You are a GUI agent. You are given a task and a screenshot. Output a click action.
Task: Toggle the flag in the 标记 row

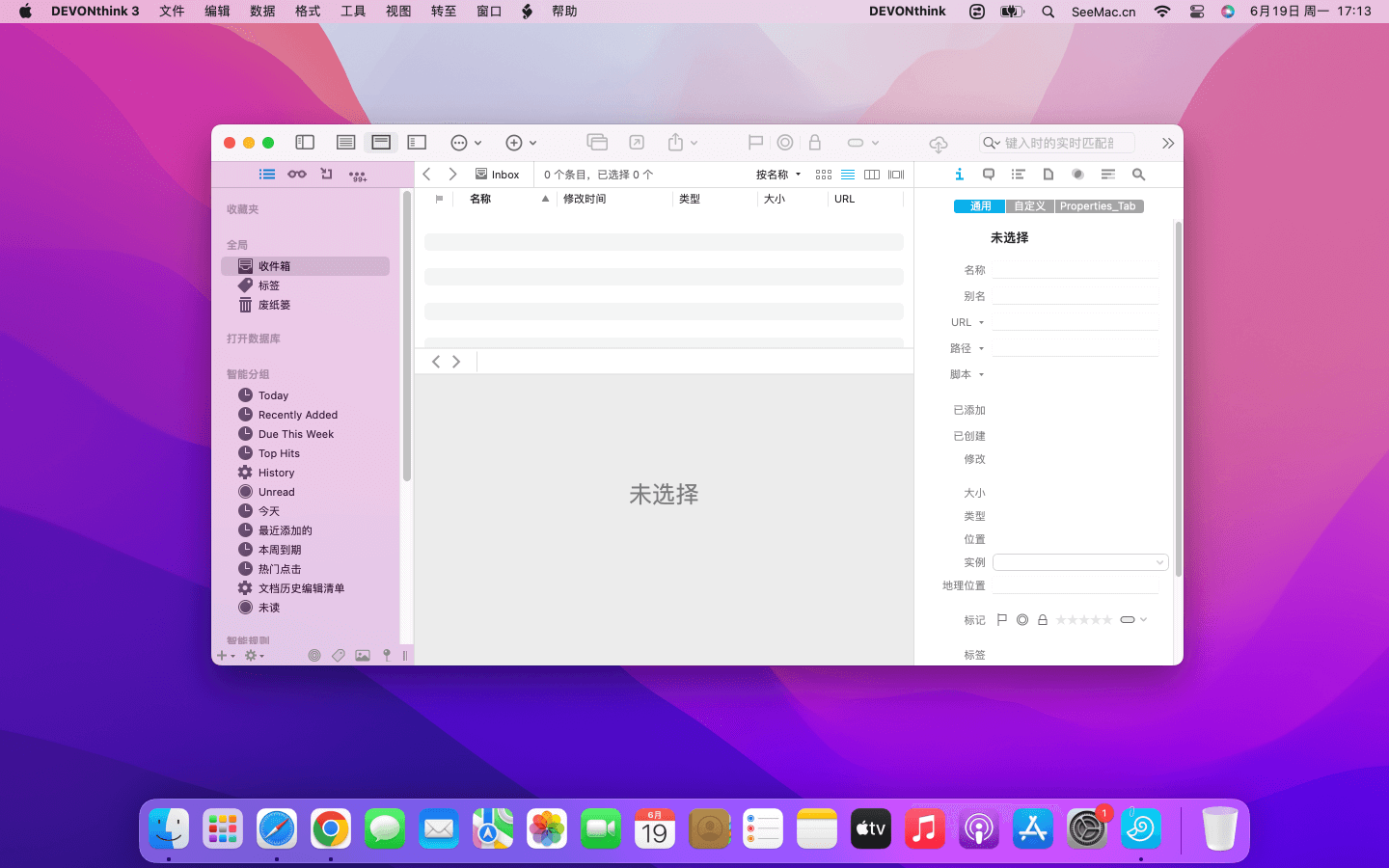pos(1002,620)
